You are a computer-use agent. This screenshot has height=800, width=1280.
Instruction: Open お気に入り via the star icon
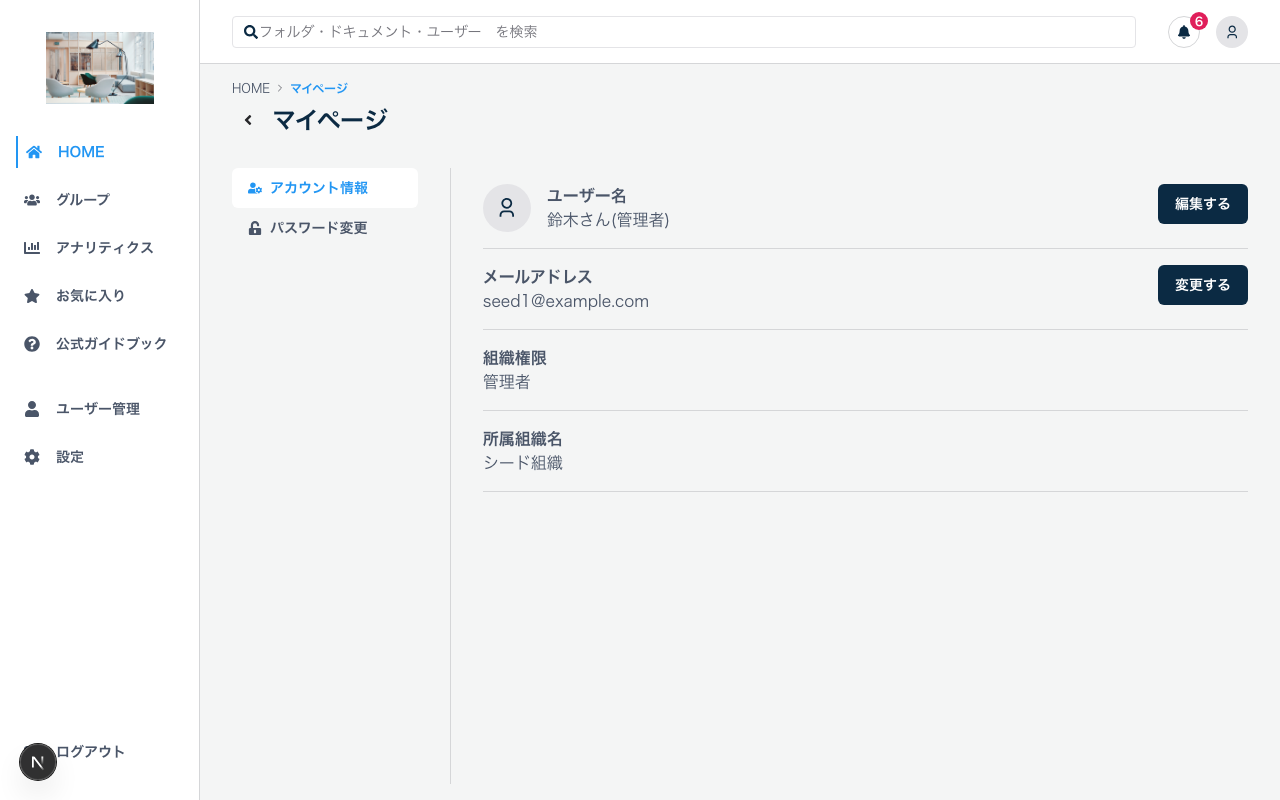click(x=33, y=296)
